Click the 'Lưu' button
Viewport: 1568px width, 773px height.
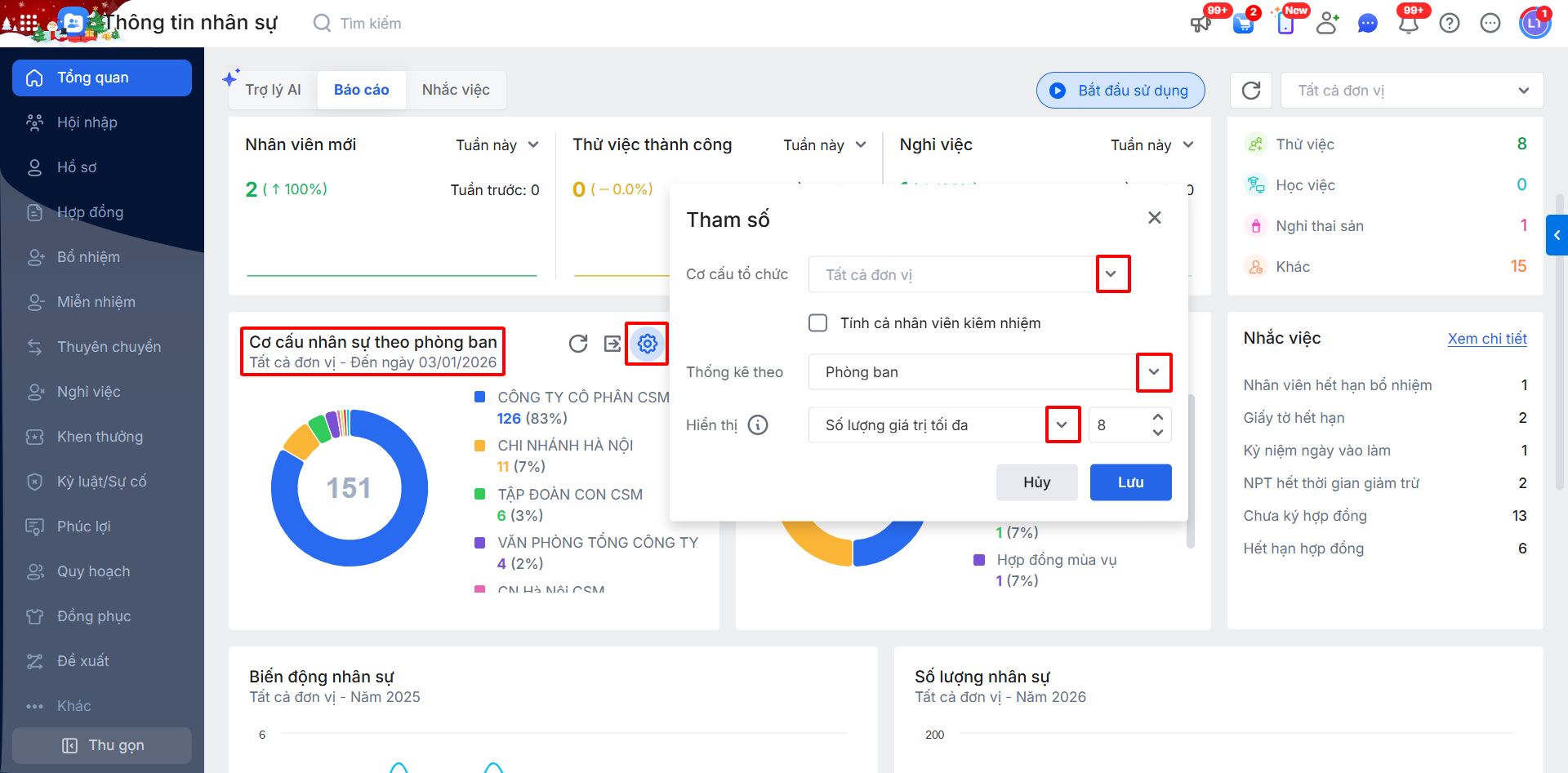pyautogui.click(x=1130, y=482)
